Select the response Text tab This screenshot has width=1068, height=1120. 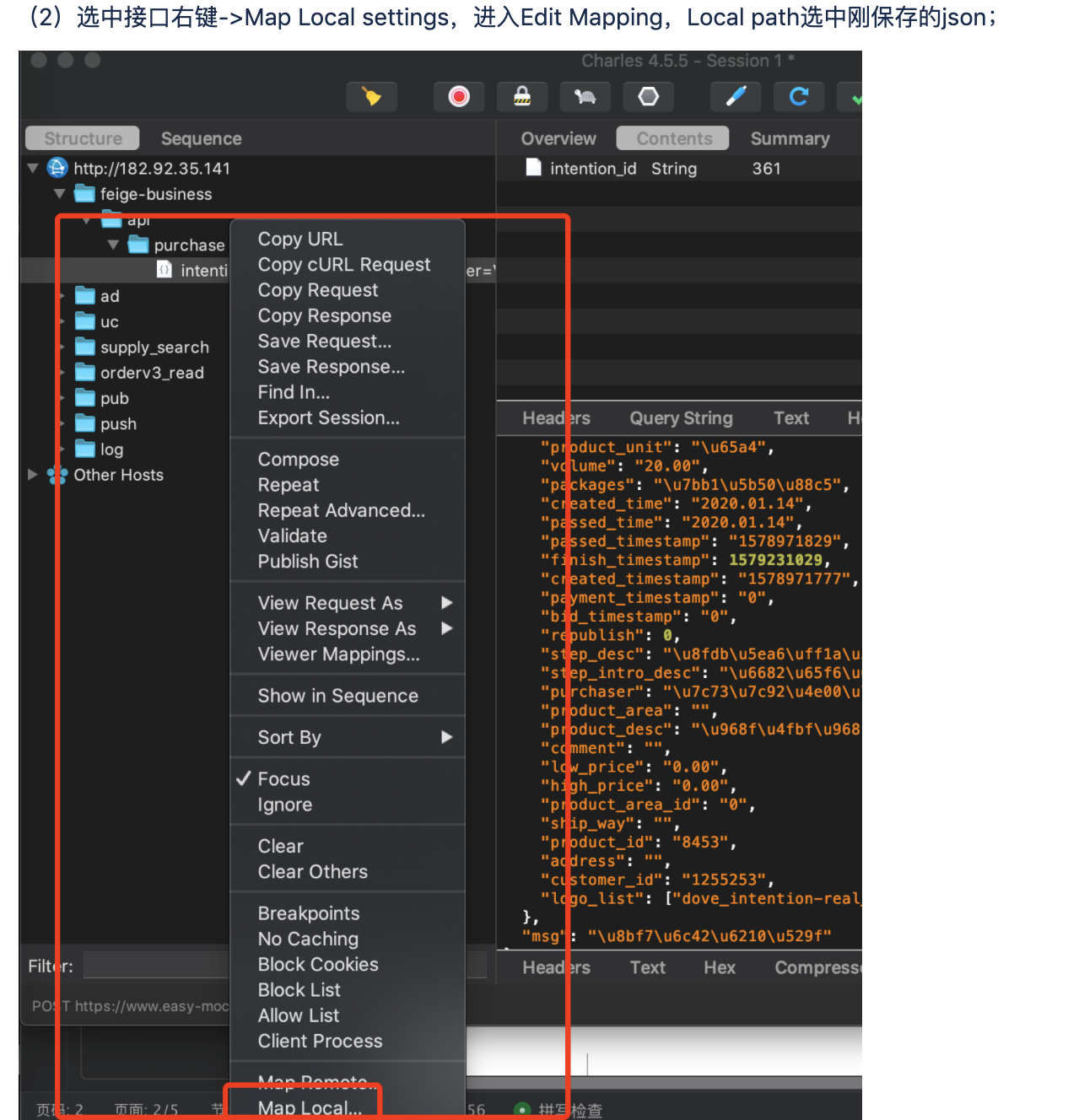point(648,967)
